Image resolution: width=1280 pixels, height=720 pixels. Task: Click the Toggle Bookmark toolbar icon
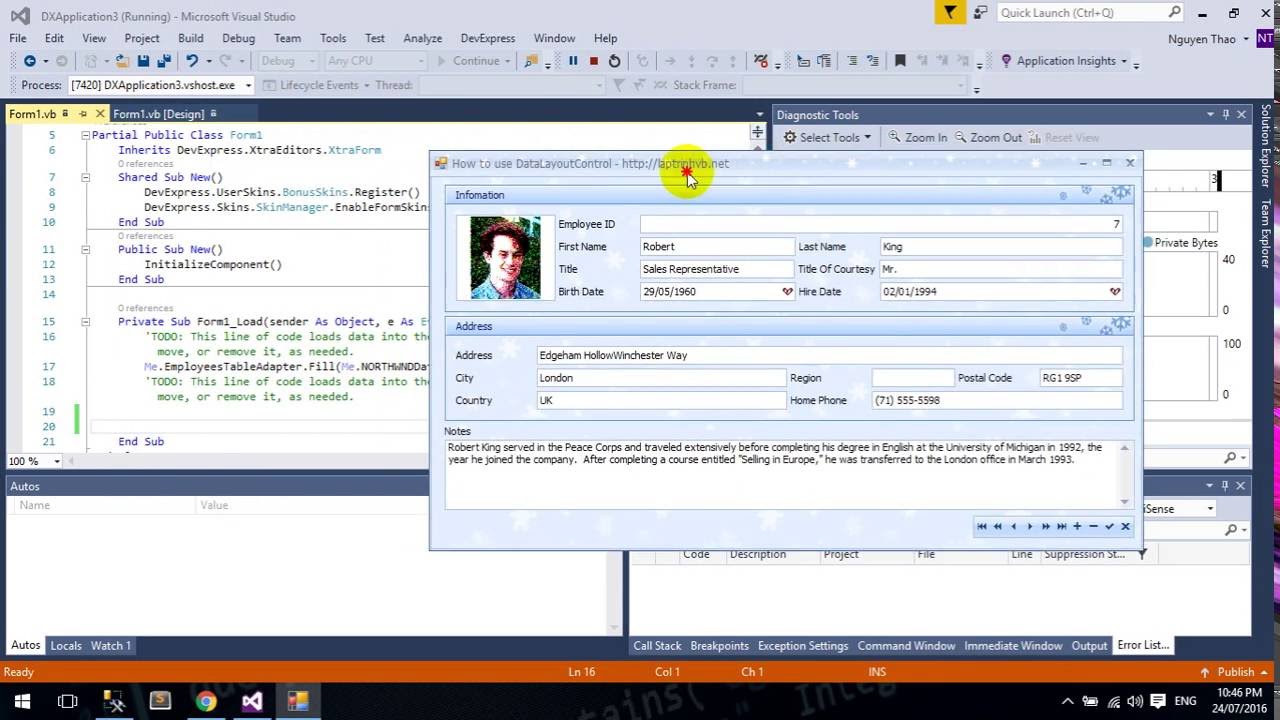tap(900, 61)
